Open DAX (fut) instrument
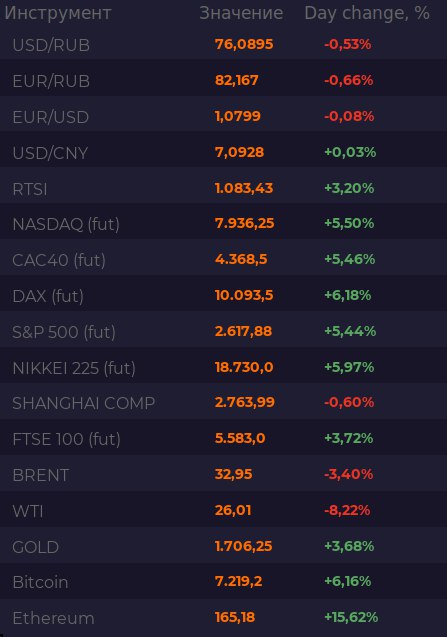This screenshot has width=447, height=637. tap(224, 296)
